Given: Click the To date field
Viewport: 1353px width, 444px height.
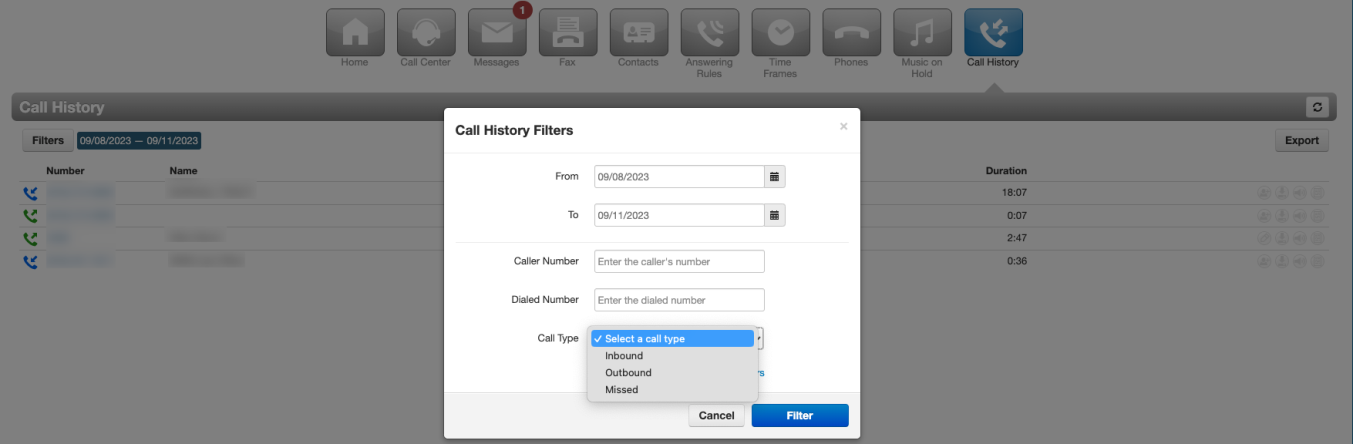Looking at the screenshot, I should 680,215.
